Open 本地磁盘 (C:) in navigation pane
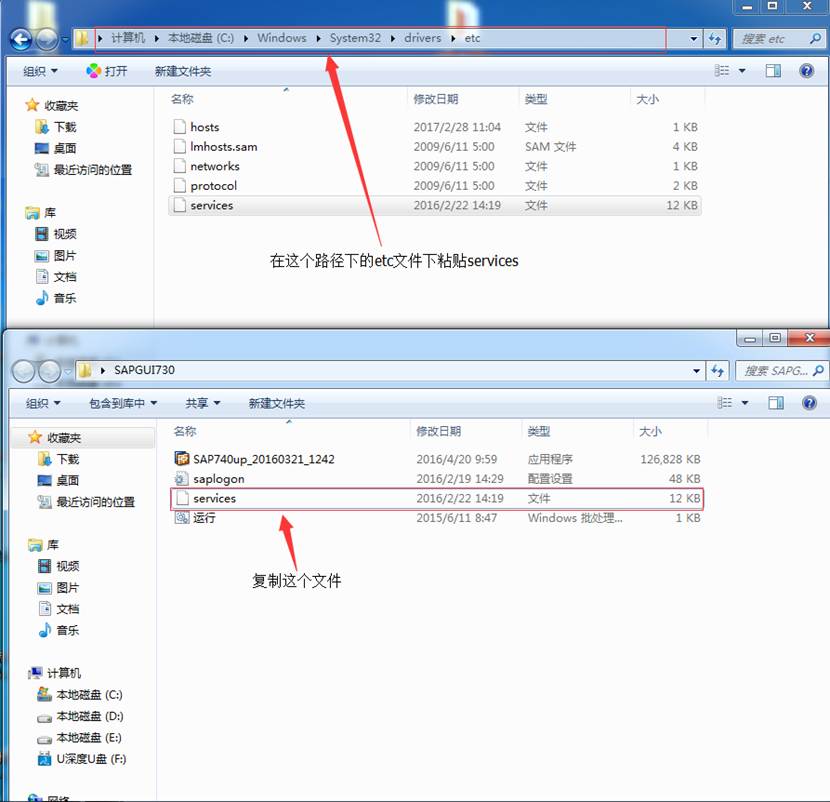 pos(89,695)
